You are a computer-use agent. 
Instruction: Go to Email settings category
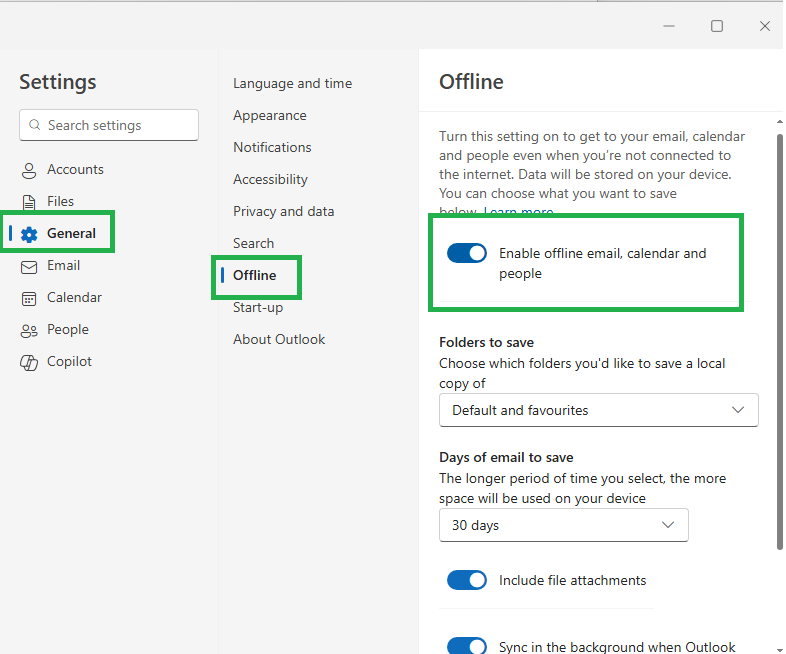pos(63,266)
